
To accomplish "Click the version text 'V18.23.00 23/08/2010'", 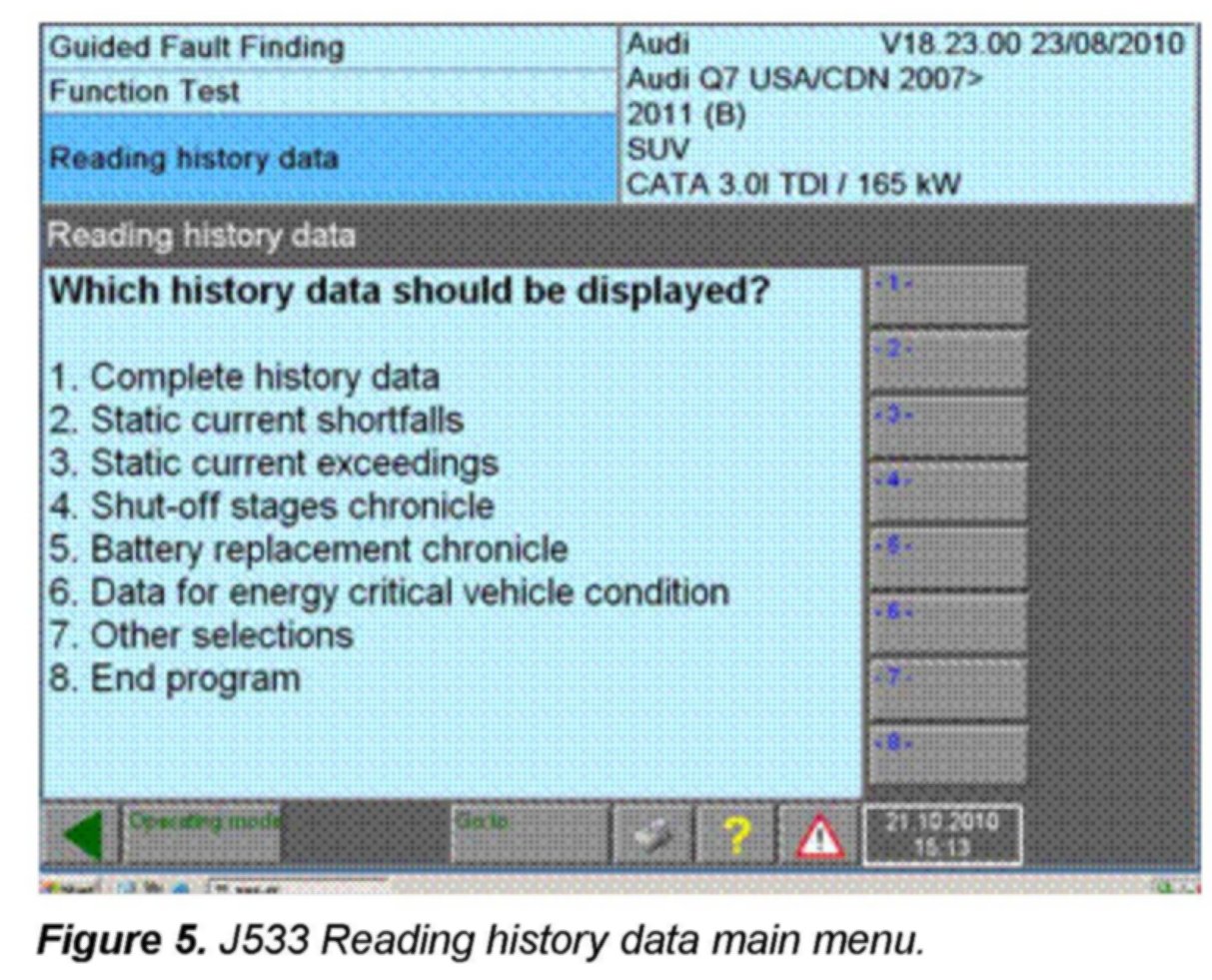I will click(1031, 44).
